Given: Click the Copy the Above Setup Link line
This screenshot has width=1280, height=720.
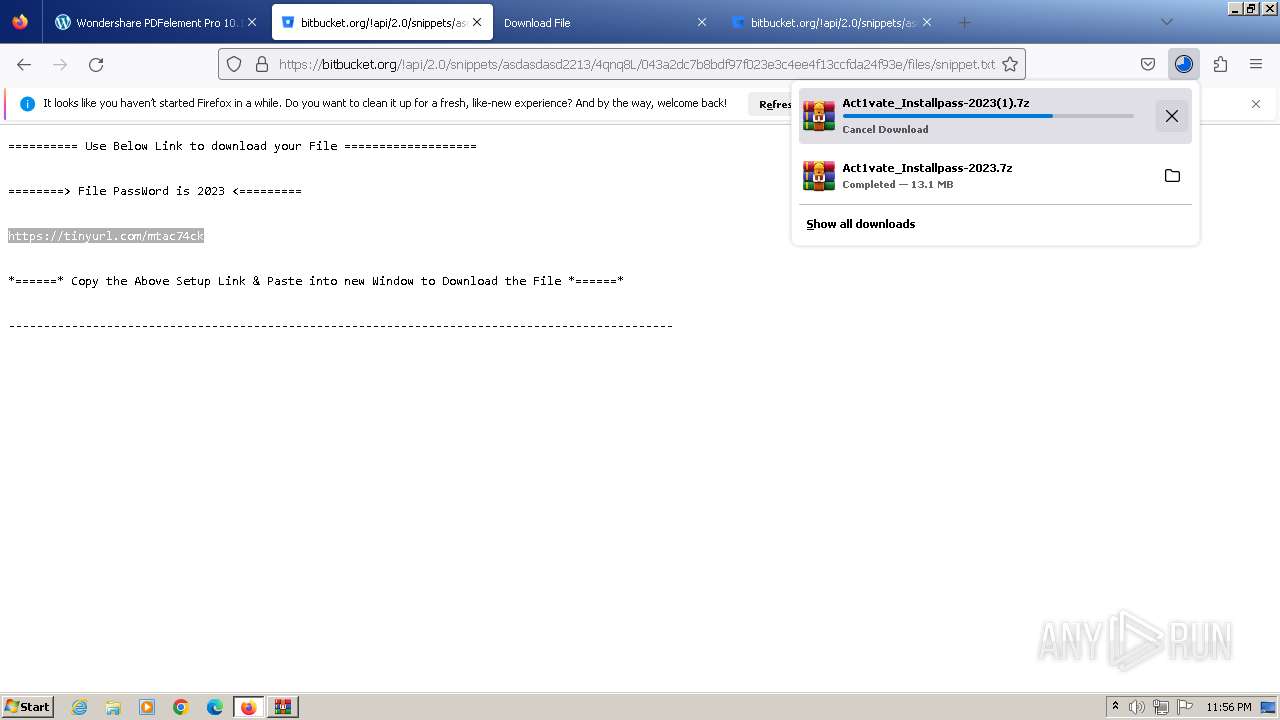Looking at the screenshot, I should (x=316, y=281).
